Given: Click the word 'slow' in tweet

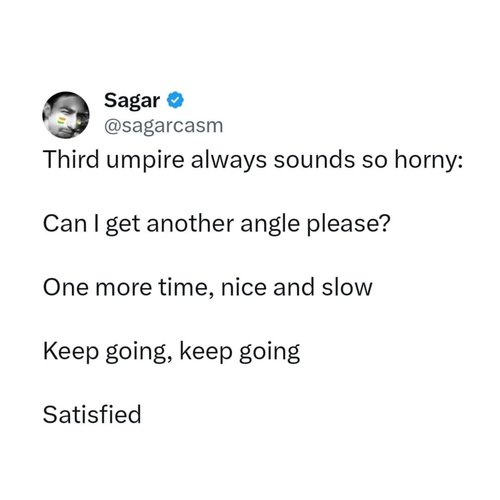Looking at the screenshot, I should (x=347, y=287).
